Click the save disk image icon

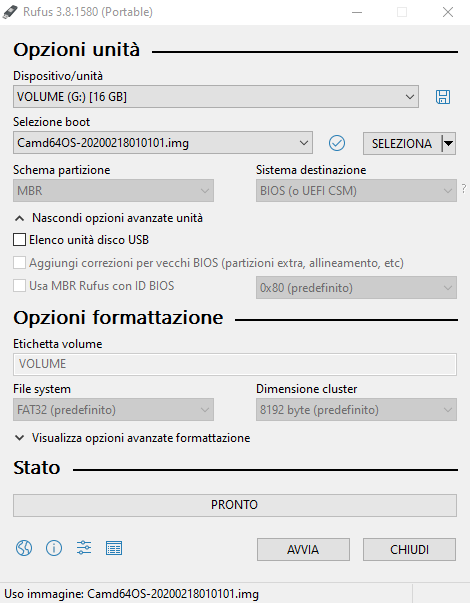pyautogui.click(x=443, y=97)
